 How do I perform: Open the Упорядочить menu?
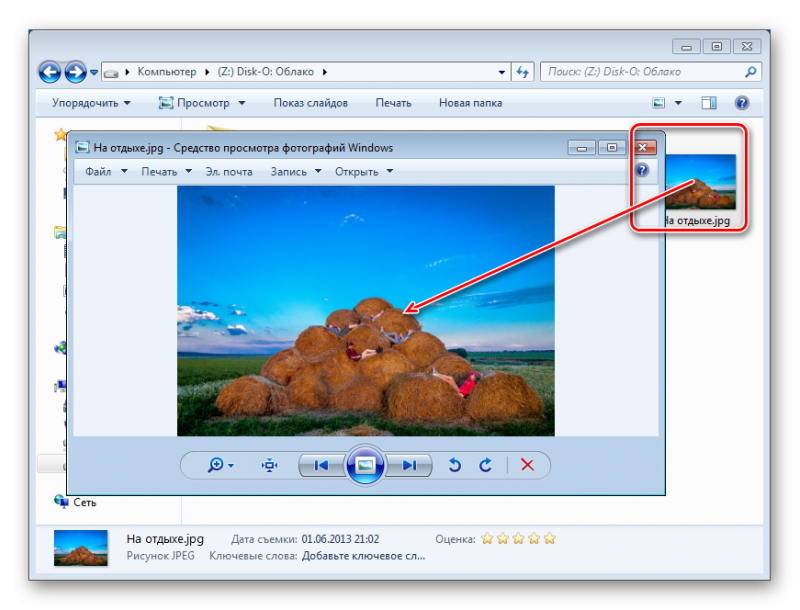[91, 103]
